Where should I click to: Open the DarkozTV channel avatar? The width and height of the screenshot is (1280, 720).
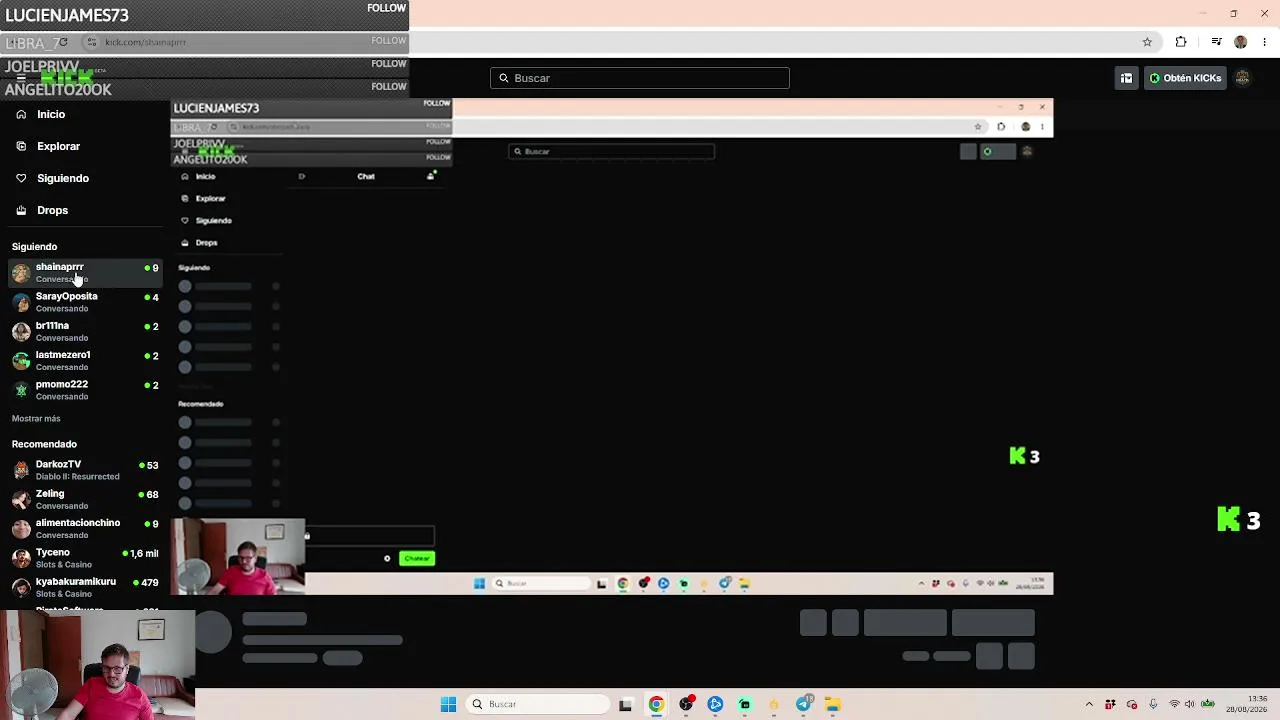[21, 470]
